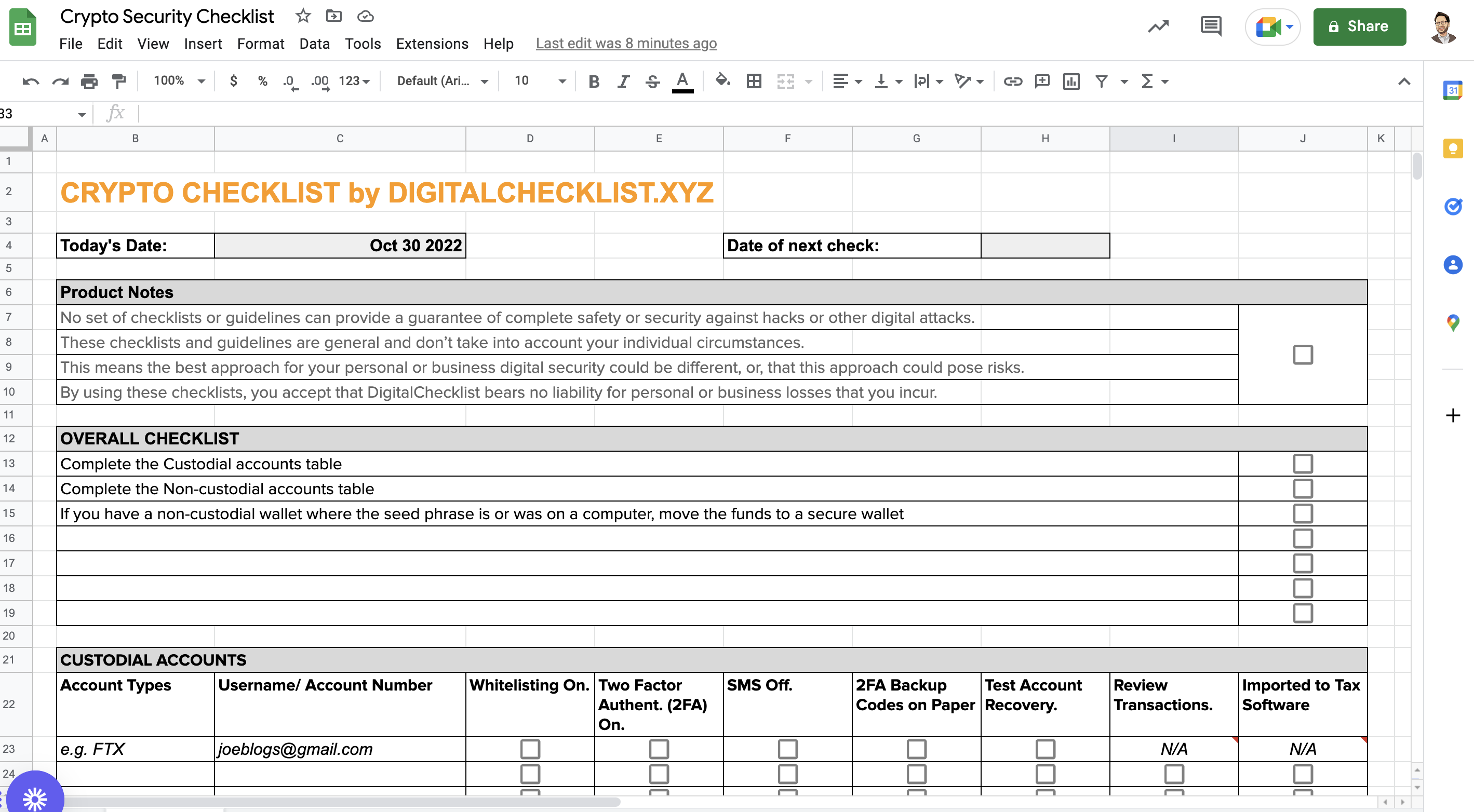
Task: Tick SMS Off for FTX row
Action: (787, 749)
